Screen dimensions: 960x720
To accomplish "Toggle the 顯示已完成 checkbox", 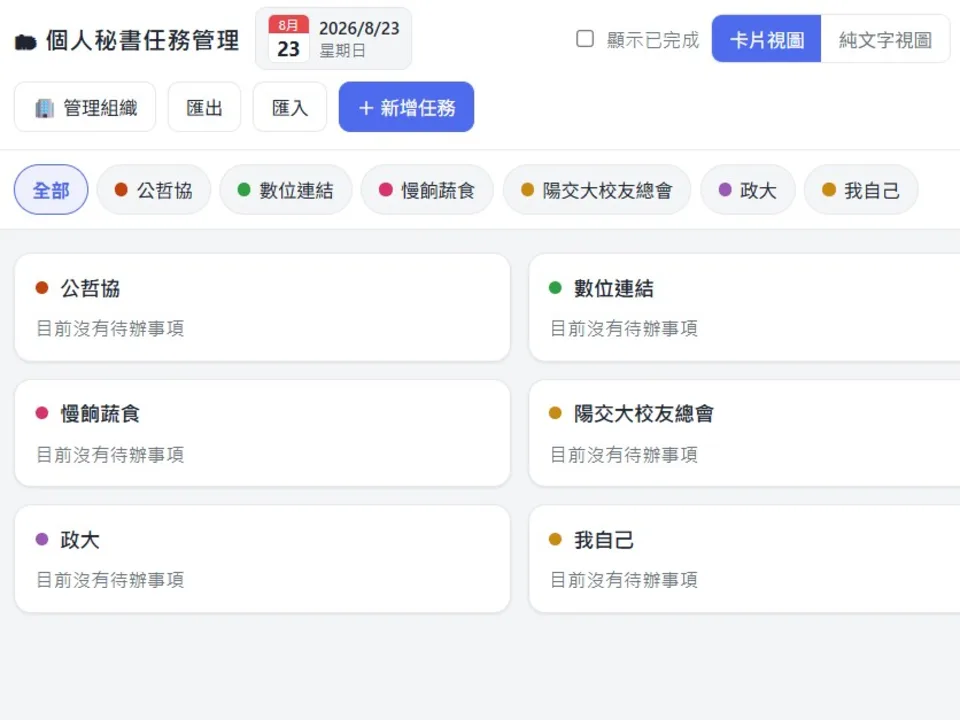I will [x=585, y=39].
